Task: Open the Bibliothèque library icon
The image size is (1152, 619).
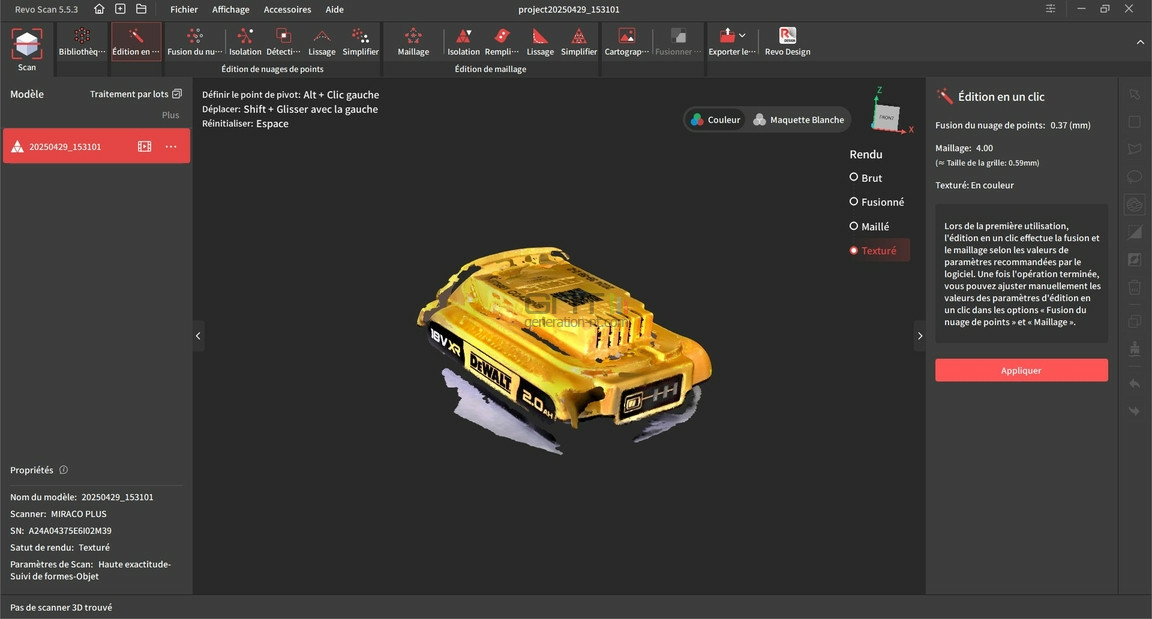Action: pos(82,42)
